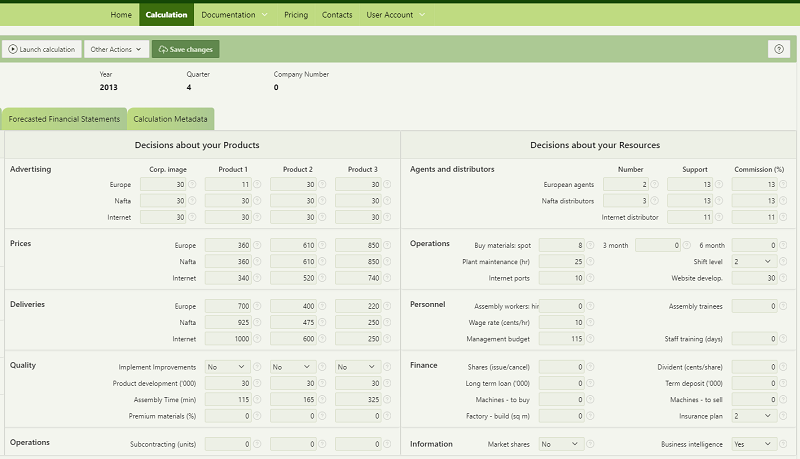
Task: Click help icon beside European agents Number
Action: point(655,184)
